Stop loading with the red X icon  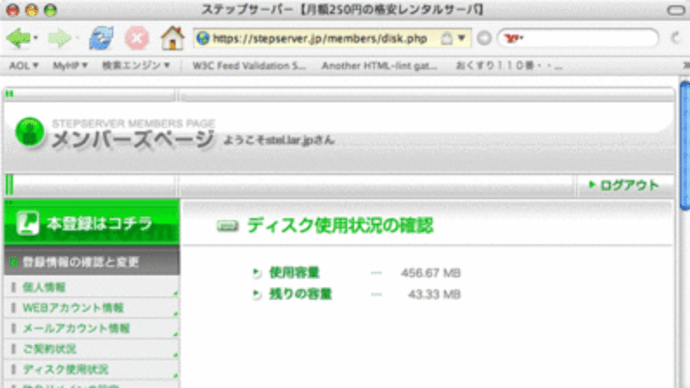point(137,38)
